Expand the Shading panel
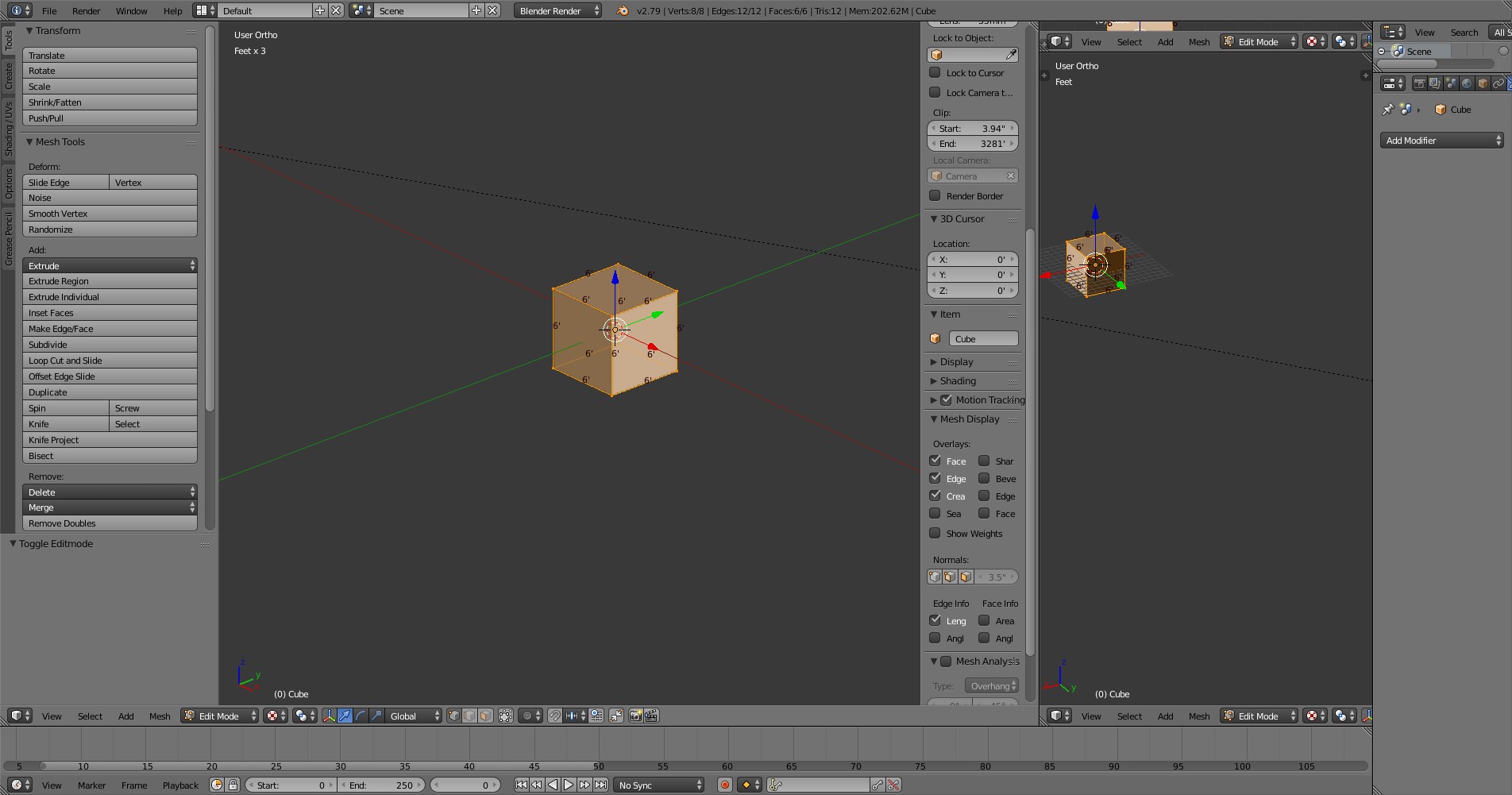 tap(934, 380)
